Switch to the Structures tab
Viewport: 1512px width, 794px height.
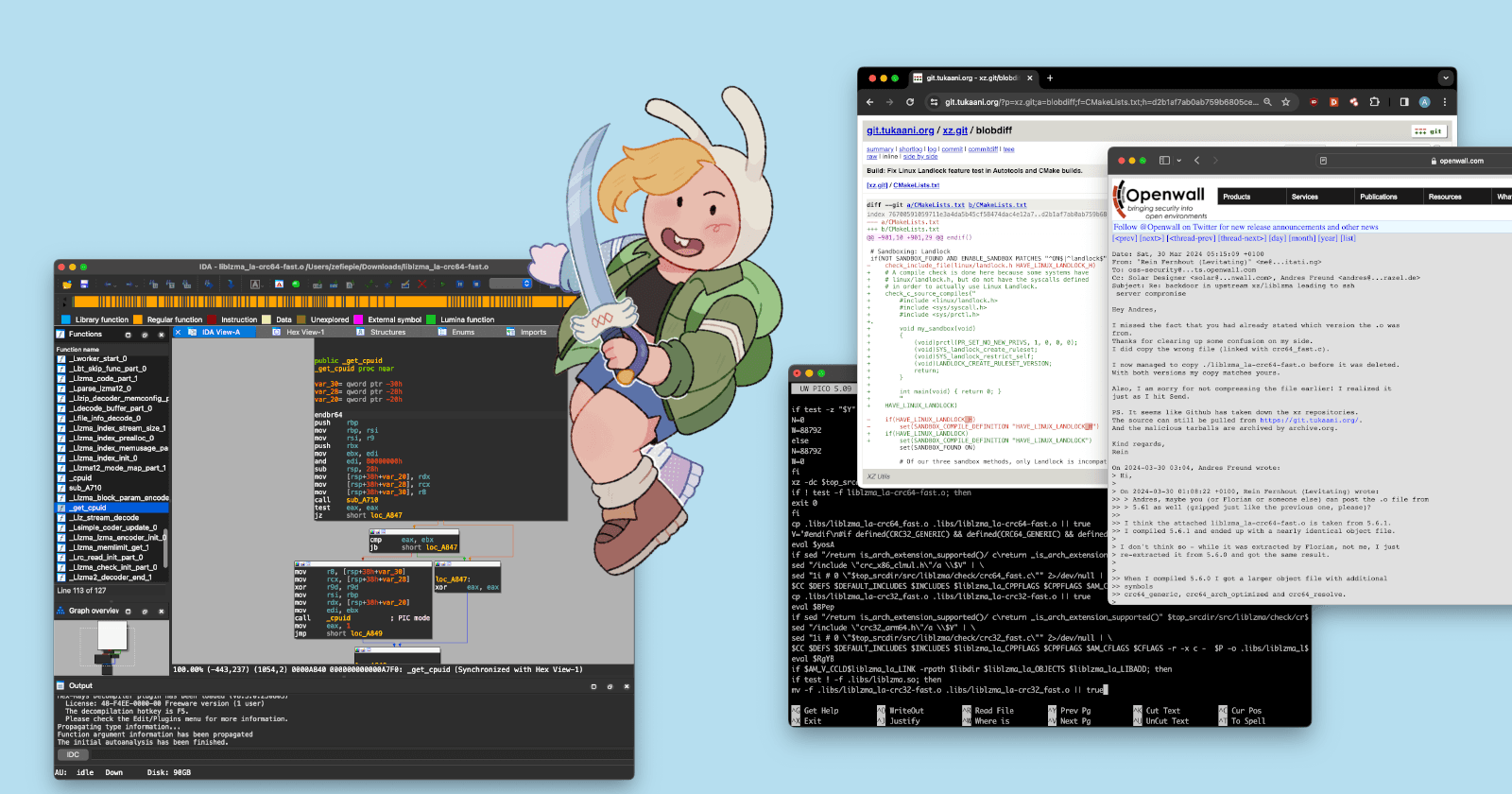pos(380,332)
